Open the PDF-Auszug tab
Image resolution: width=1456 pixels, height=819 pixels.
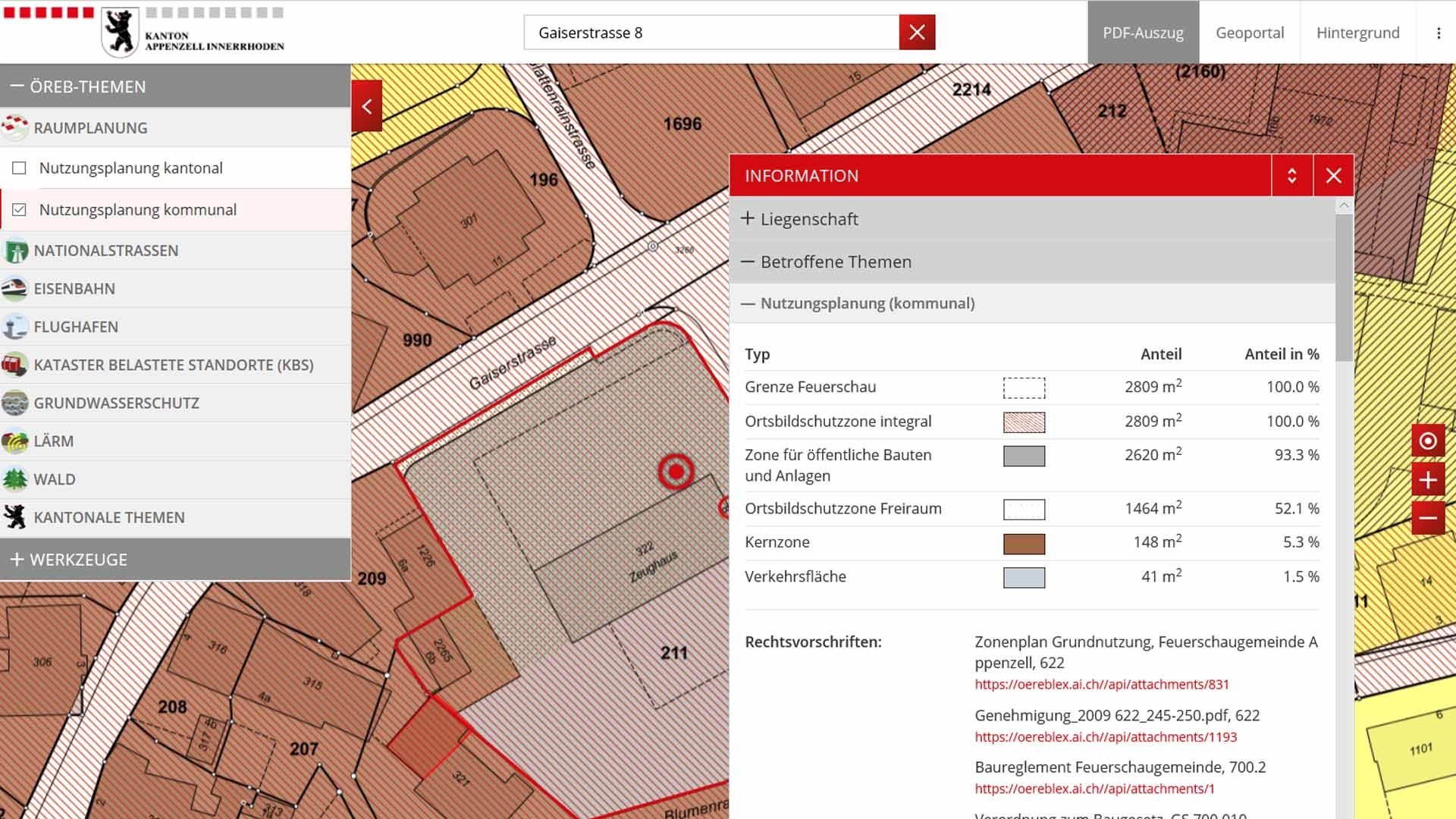coord(1143,33)
